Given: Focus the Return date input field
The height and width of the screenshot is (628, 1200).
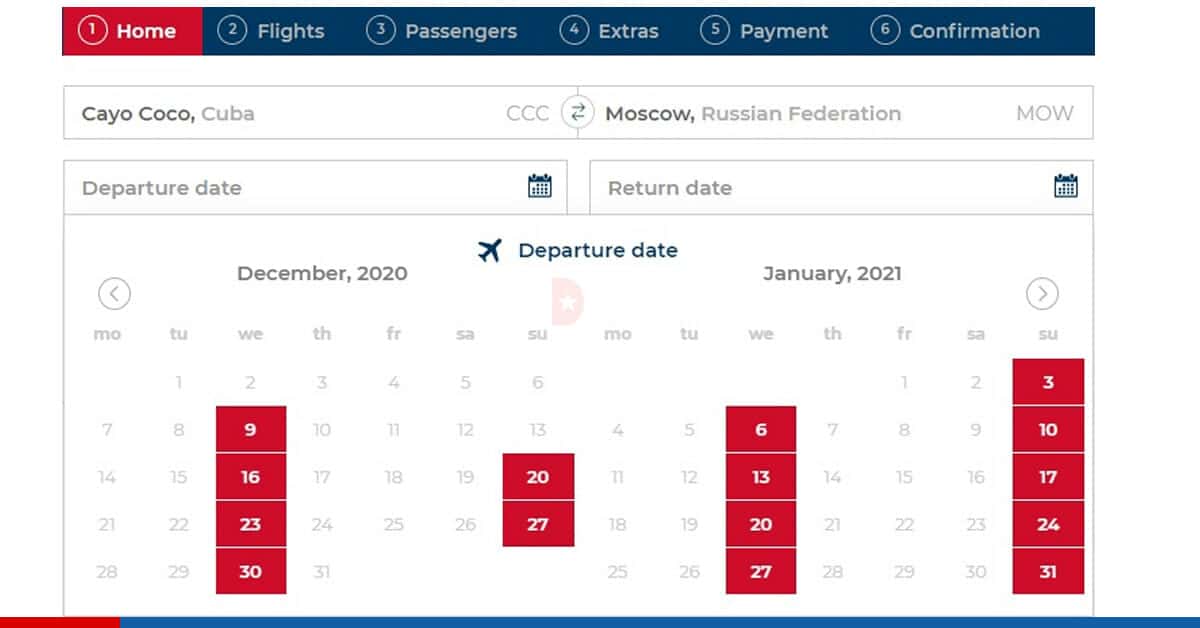Looking at the screenshot, I should 841,187.
